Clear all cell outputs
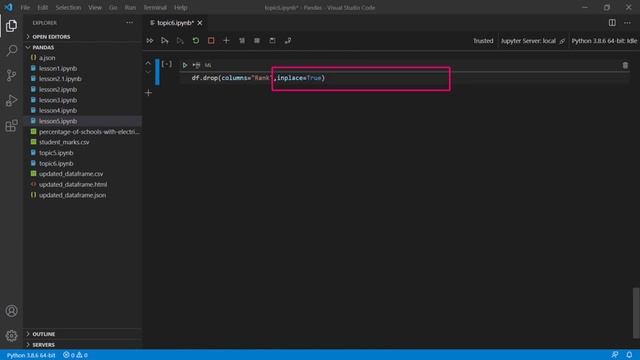Viewport: 640px width, 360px height. coord(242,41)
